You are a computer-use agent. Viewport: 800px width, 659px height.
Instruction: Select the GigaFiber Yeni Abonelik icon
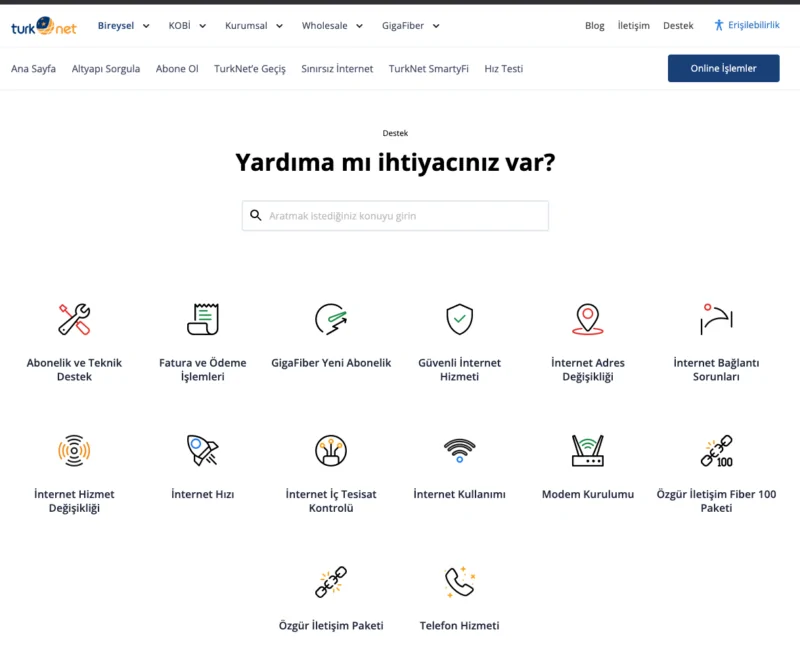pos(331,319)
